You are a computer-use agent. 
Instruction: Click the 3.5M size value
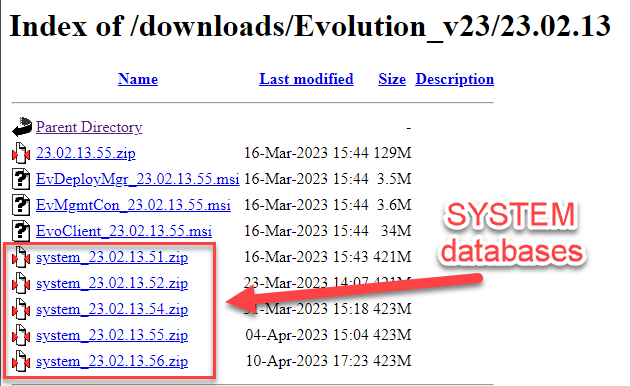click(x=394, y=179)
